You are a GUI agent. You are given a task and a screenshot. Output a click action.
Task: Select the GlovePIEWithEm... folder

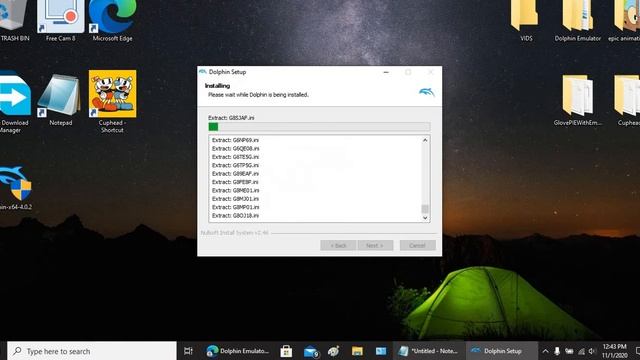pyautogui.click(x=578, y=100)
